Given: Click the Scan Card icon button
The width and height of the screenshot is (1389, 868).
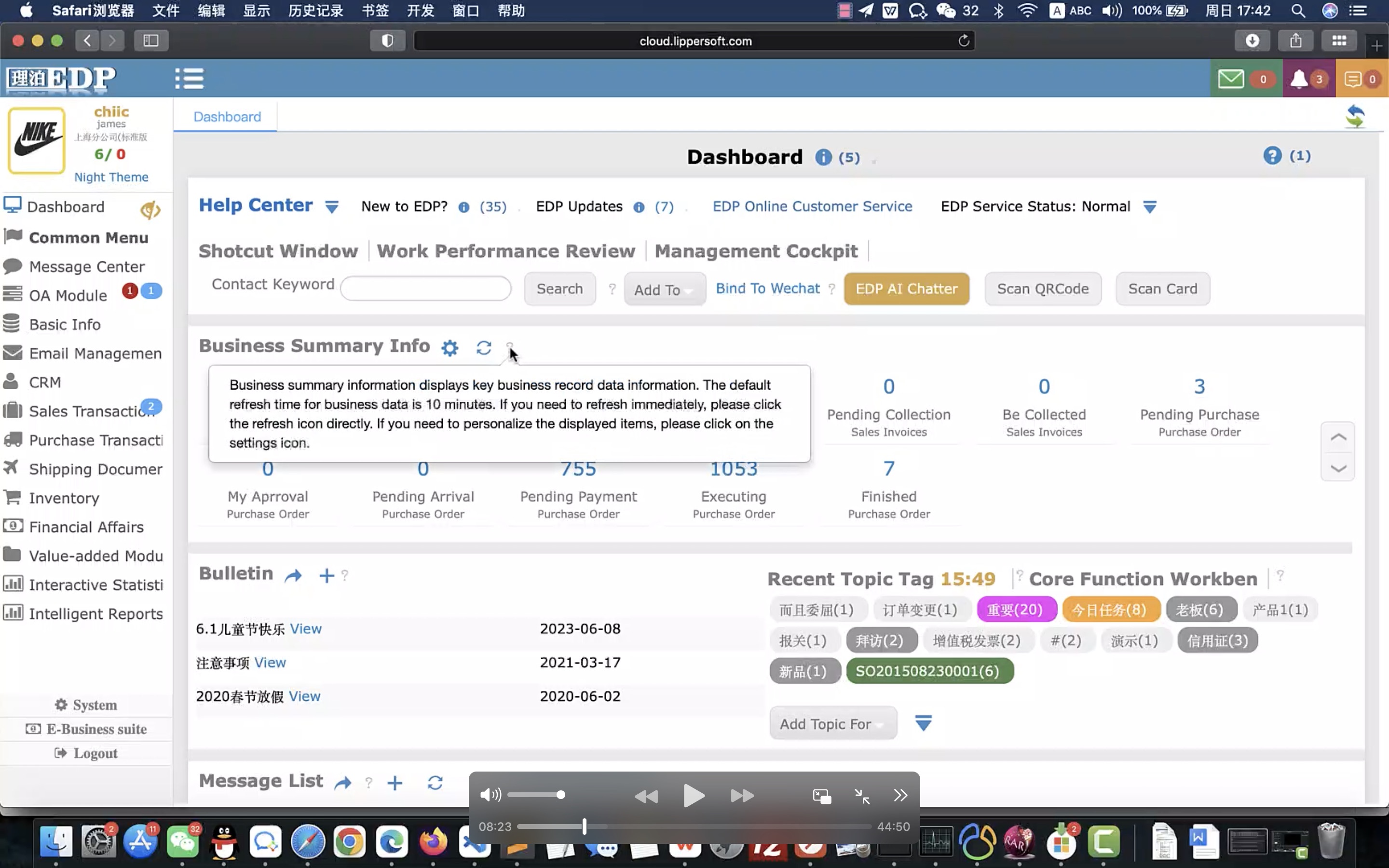Looking at the screenshot, I should [x=1163, y=288].
